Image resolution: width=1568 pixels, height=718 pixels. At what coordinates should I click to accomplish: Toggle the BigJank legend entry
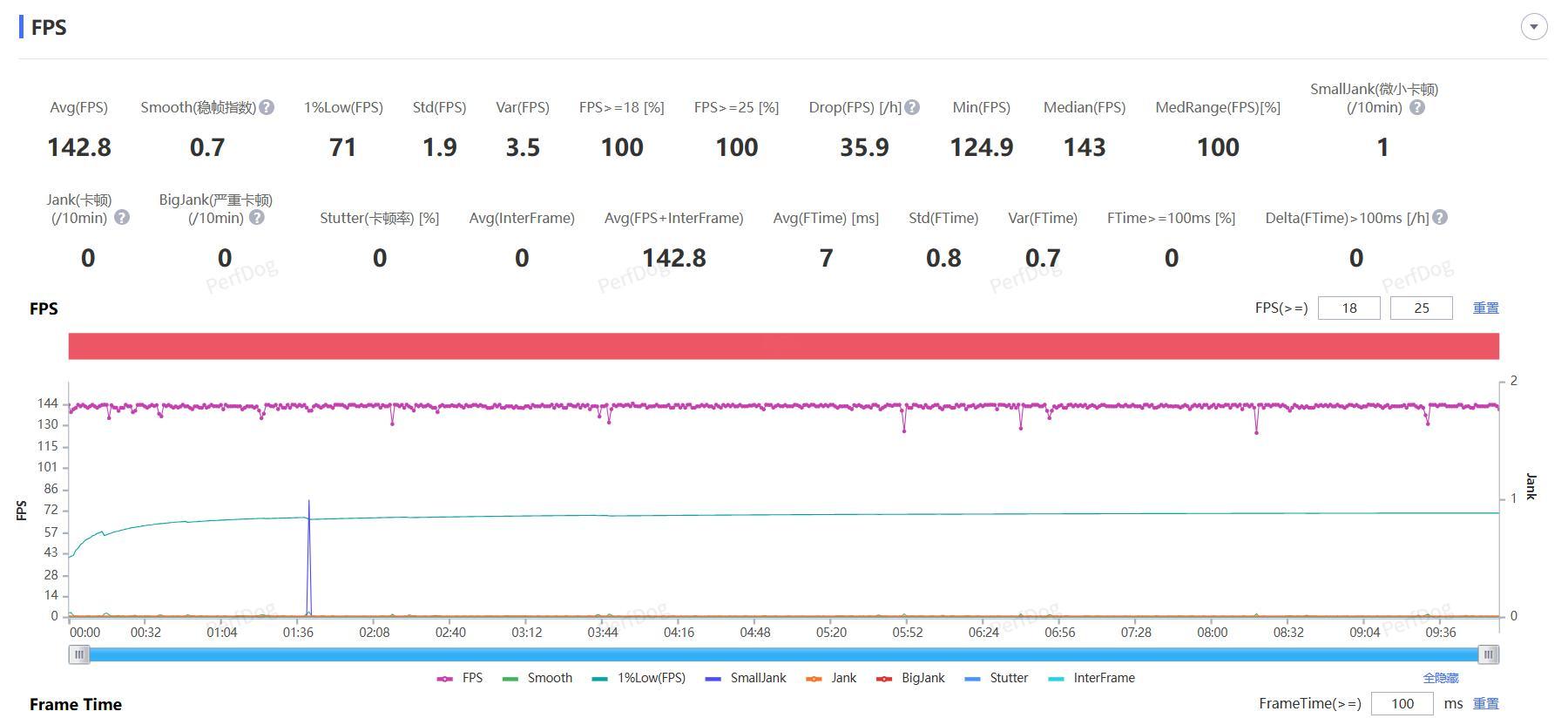(x=910, y=678)
